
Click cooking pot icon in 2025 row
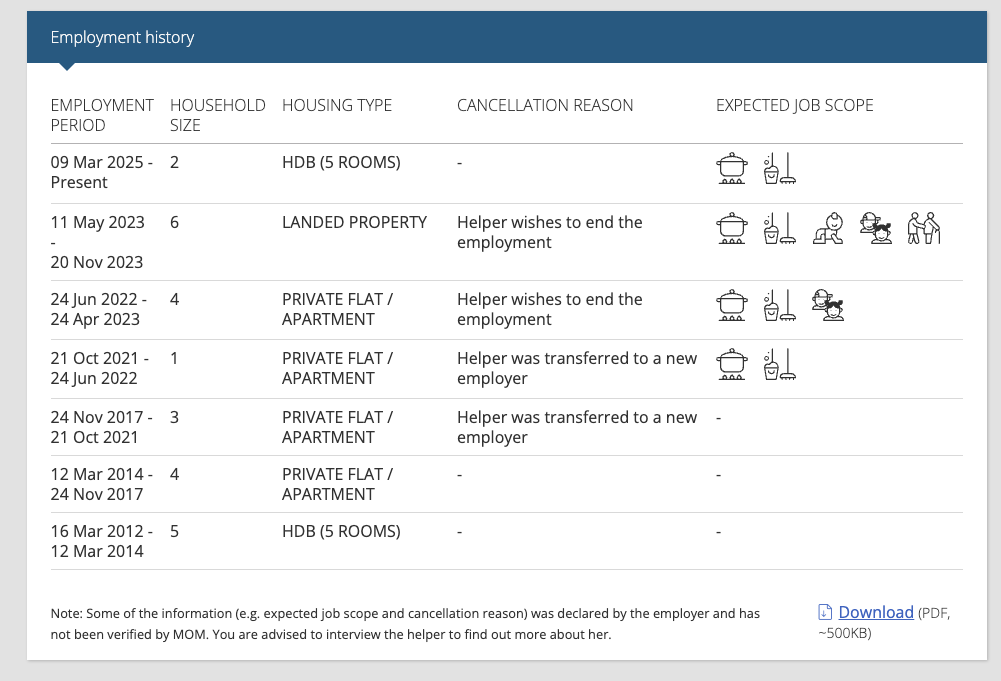pos(732,168)
